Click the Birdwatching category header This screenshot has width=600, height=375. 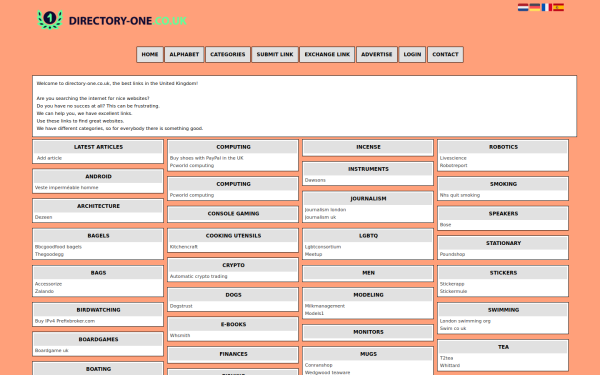tap(98, 310)
